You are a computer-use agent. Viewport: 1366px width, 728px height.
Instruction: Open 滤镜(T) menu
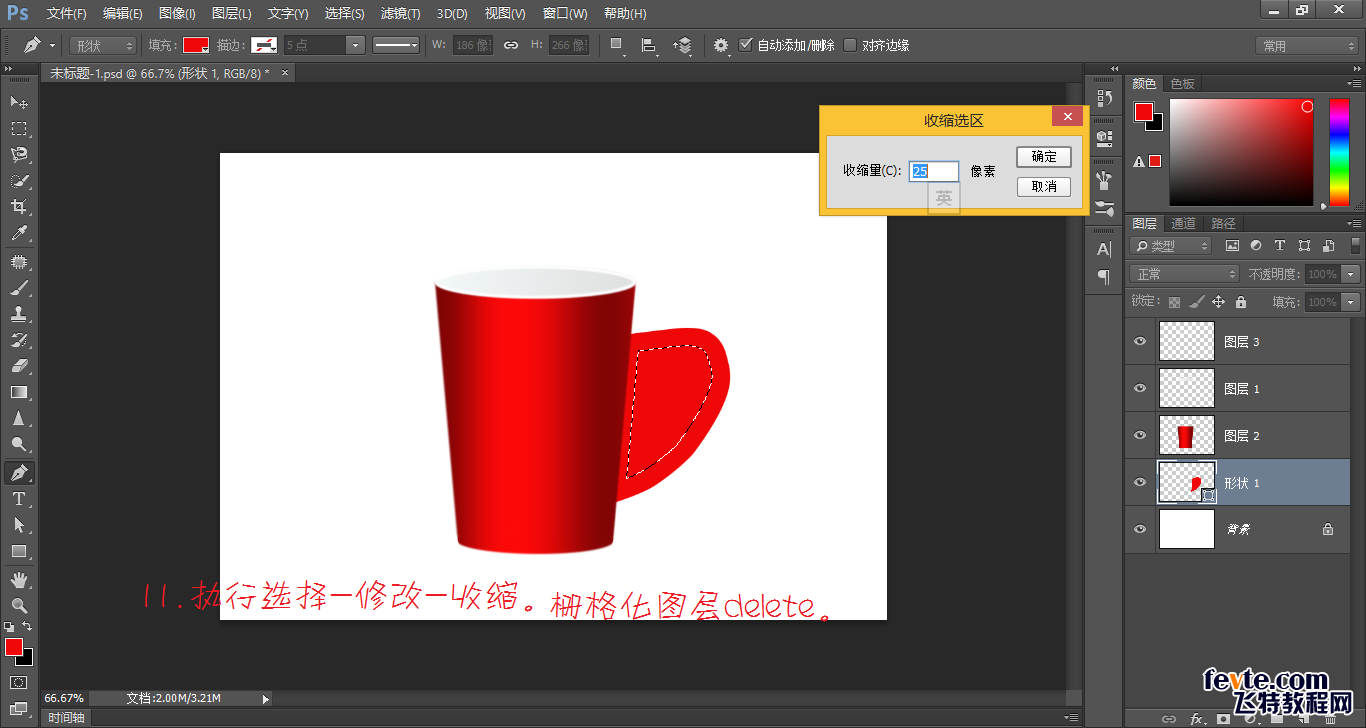tap(401, 14)
